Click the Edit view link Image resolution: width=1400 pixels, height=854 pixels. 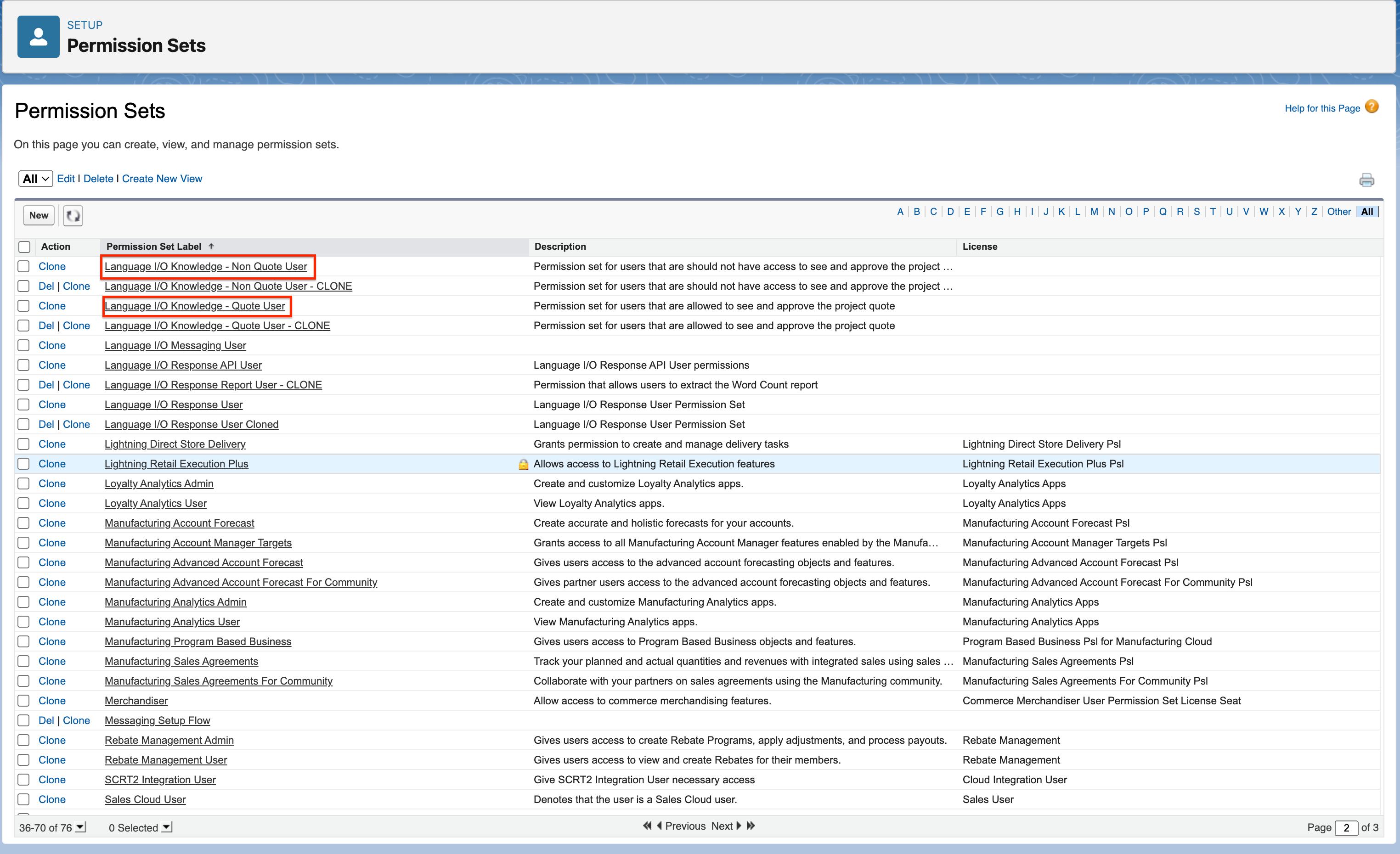click(x=66, y=179)
